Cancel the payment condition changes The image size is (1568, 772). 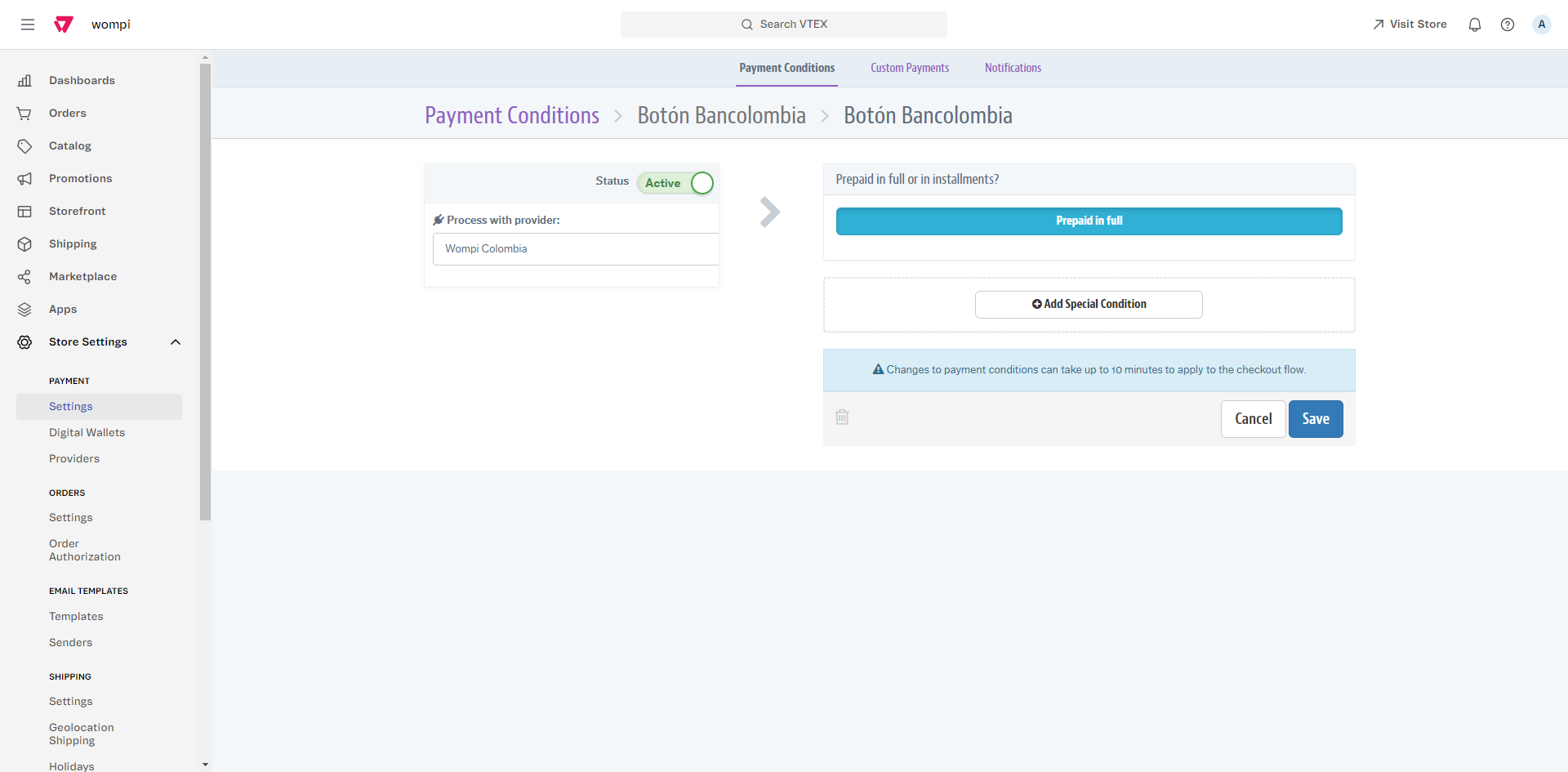[x=1253, y=419]
